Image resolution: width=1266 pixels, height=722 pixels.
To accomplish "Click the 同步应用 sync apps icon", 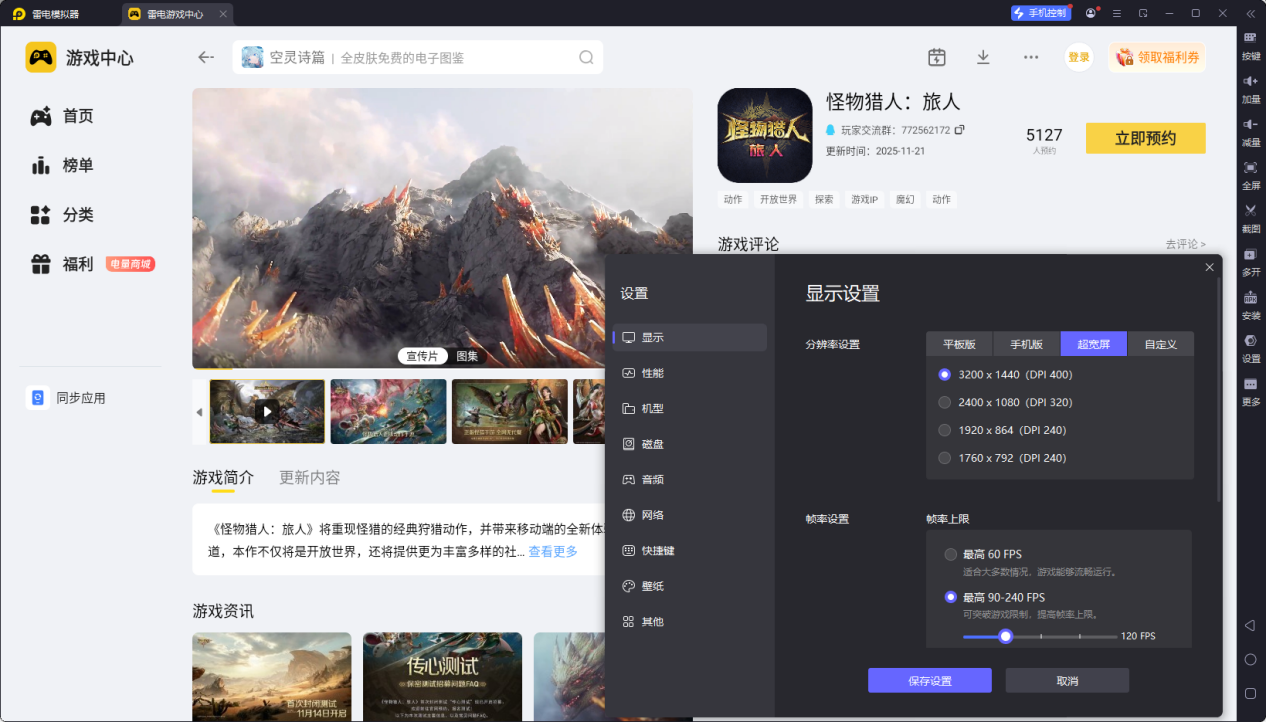I will click(x=38, y=398).
